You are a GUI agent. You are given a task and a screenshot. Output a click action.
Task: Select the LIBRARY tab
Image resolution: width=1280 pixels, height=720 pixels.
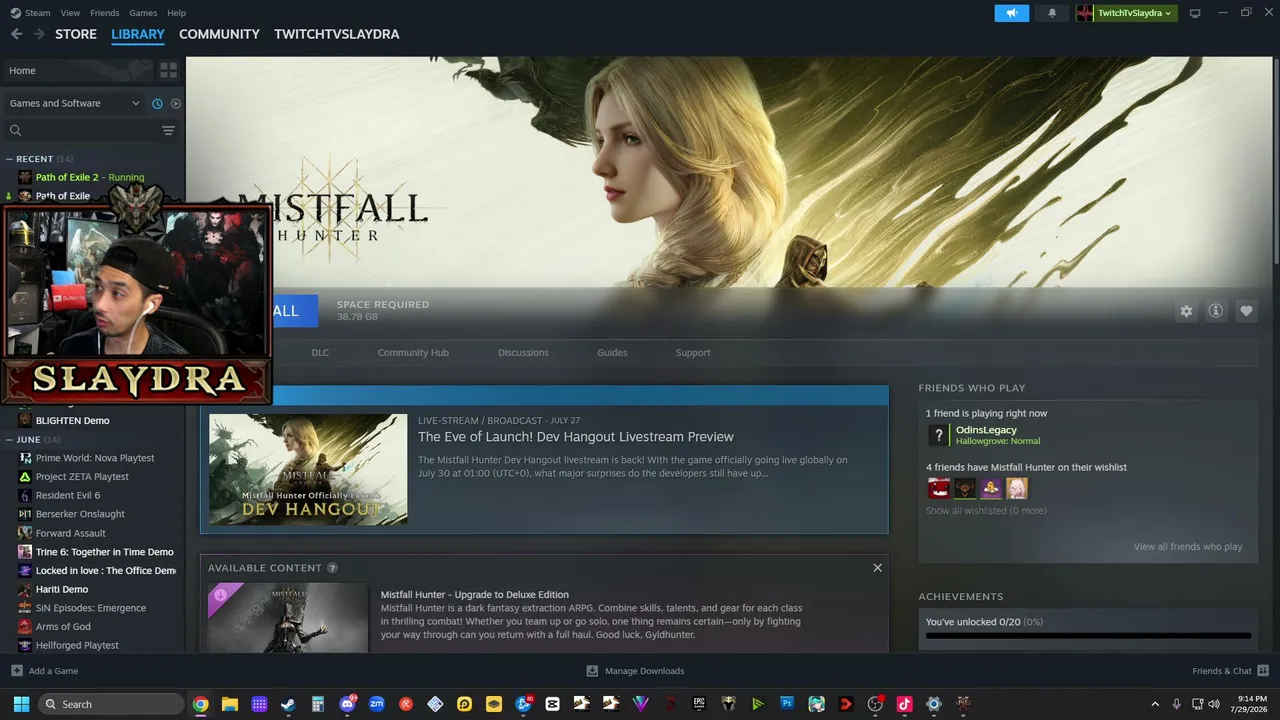(138, 34)
